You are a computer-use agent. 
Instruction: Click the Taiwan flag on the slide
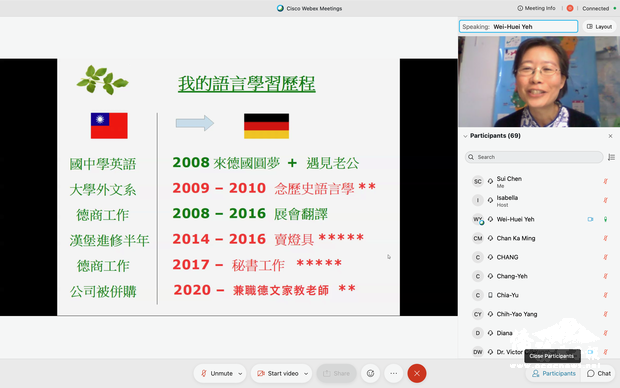[x=109, y=126]
